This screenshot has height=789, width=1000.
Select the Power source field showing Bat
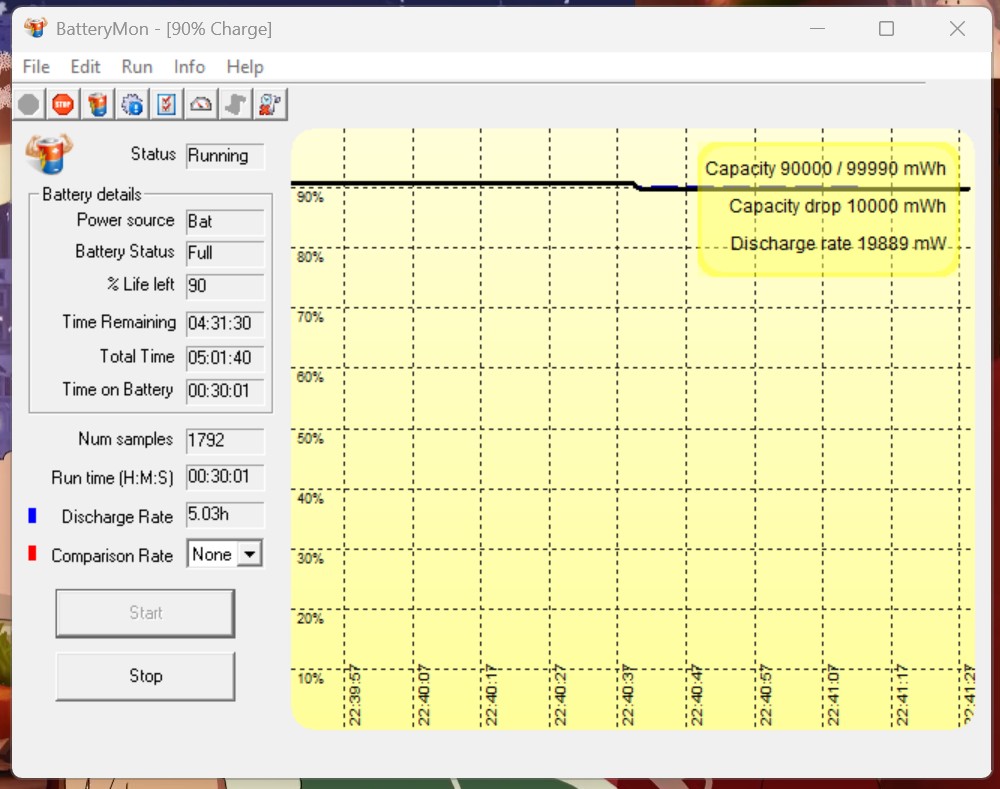click(x=224, y=221)
